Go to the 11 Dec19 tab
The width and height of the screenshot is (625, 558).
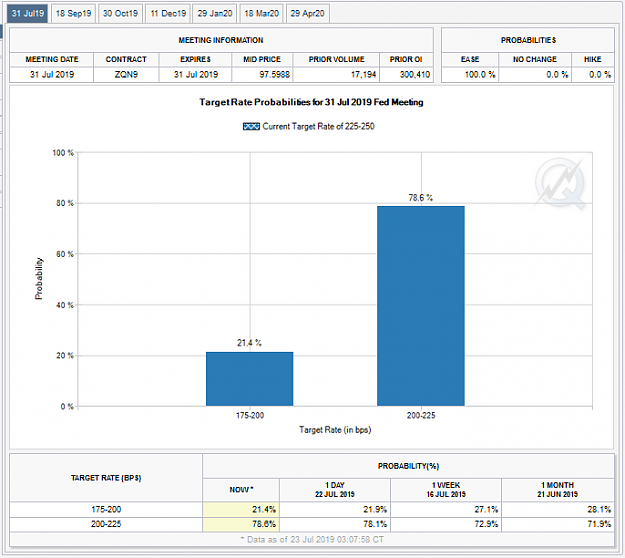point(168,14)
